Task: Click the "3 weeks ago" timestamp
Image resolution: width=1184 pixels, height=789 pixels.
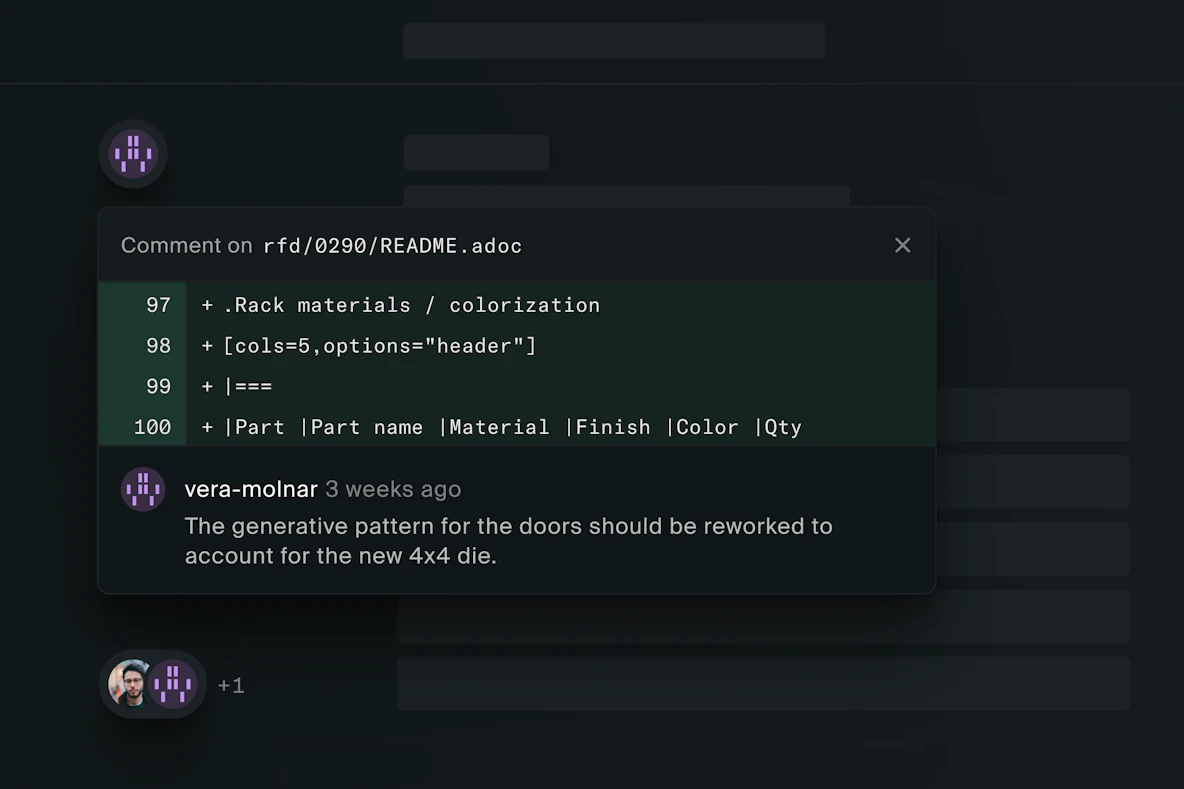Action: click(x=393, y=489)
